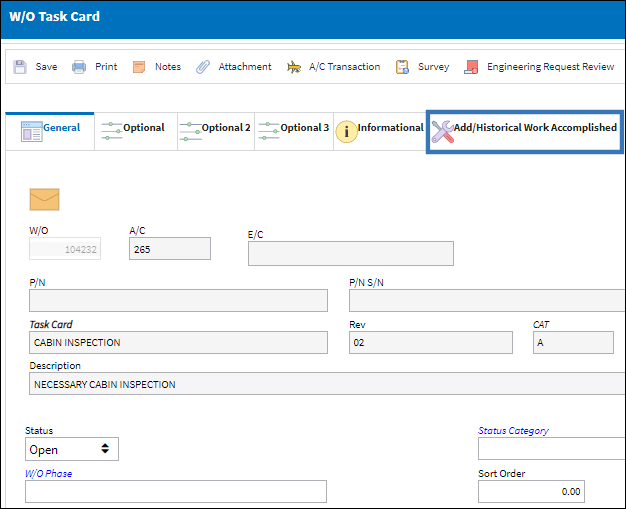Click the W/O Phase input field
Image resolution: width=626 pixels, height=509 pixels.
click(x=176, y=491)
